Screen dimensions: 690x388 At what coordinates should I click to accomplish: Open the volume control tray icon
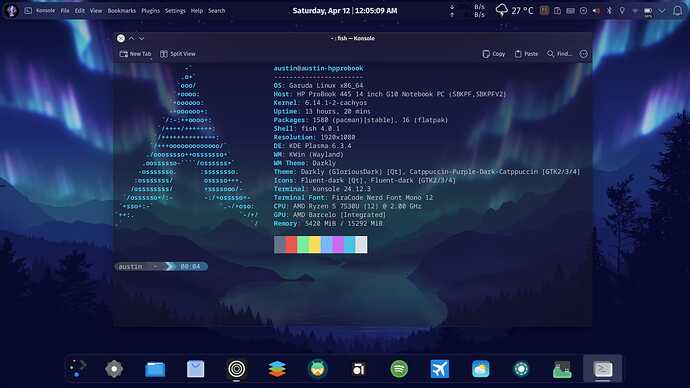[596, 11]
